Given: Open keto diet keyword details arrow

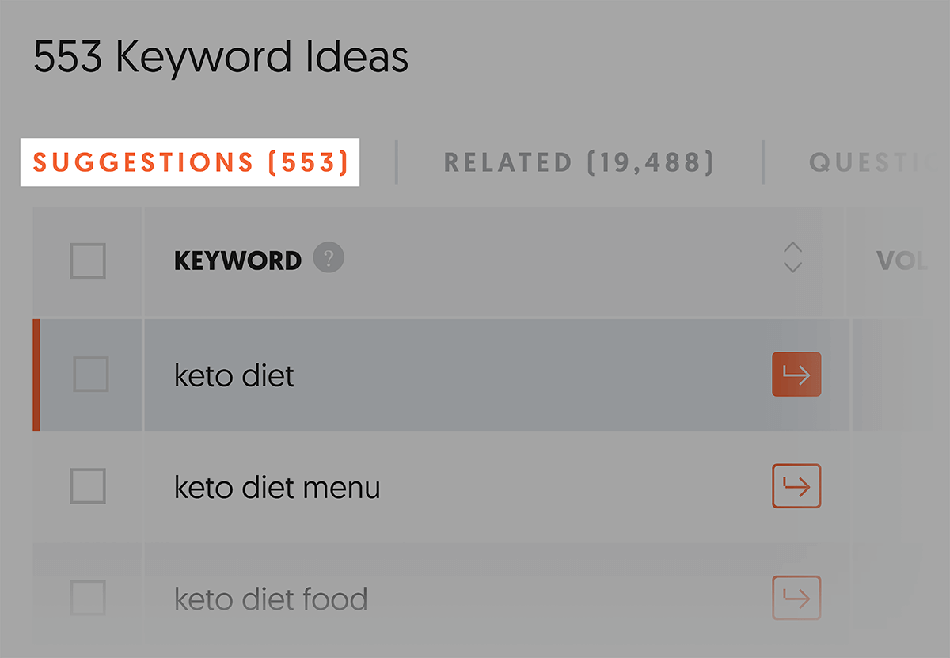Looking at the screenshot, I should (x=796, y=375).
